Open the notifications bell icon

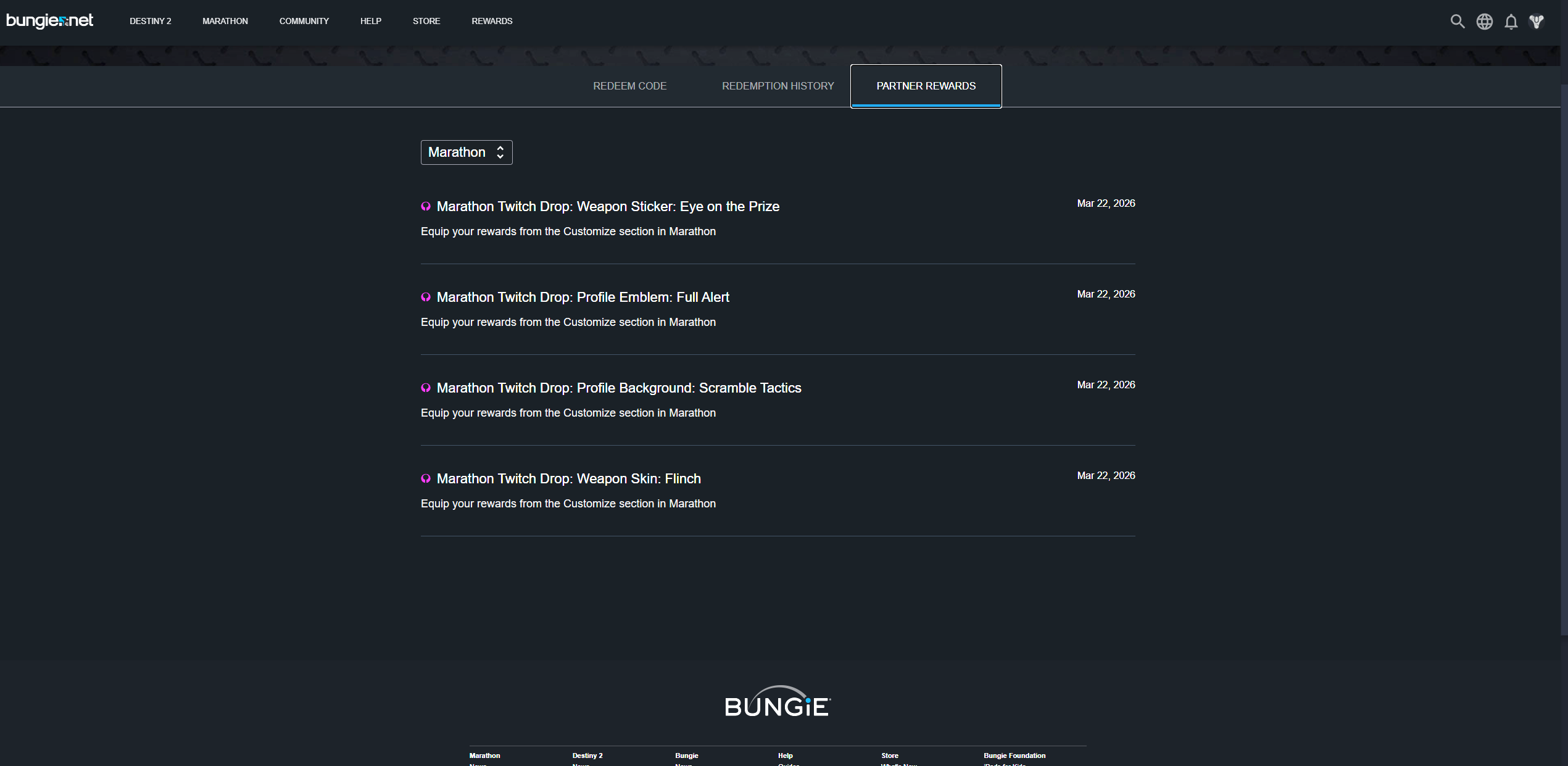click(x=1511, y=22)
